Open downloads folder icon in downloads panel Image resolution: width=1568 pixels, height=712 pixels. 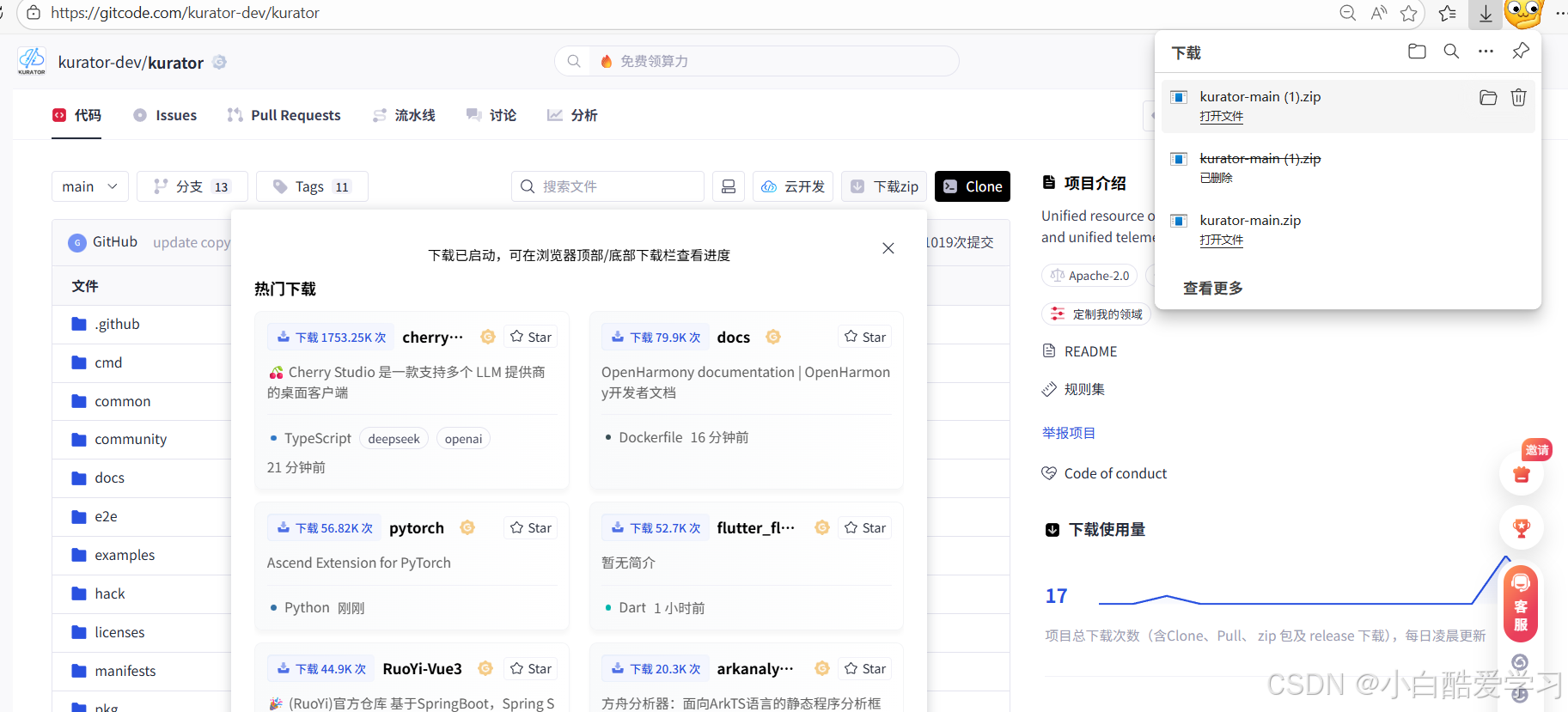click(x=1417, y=52)
